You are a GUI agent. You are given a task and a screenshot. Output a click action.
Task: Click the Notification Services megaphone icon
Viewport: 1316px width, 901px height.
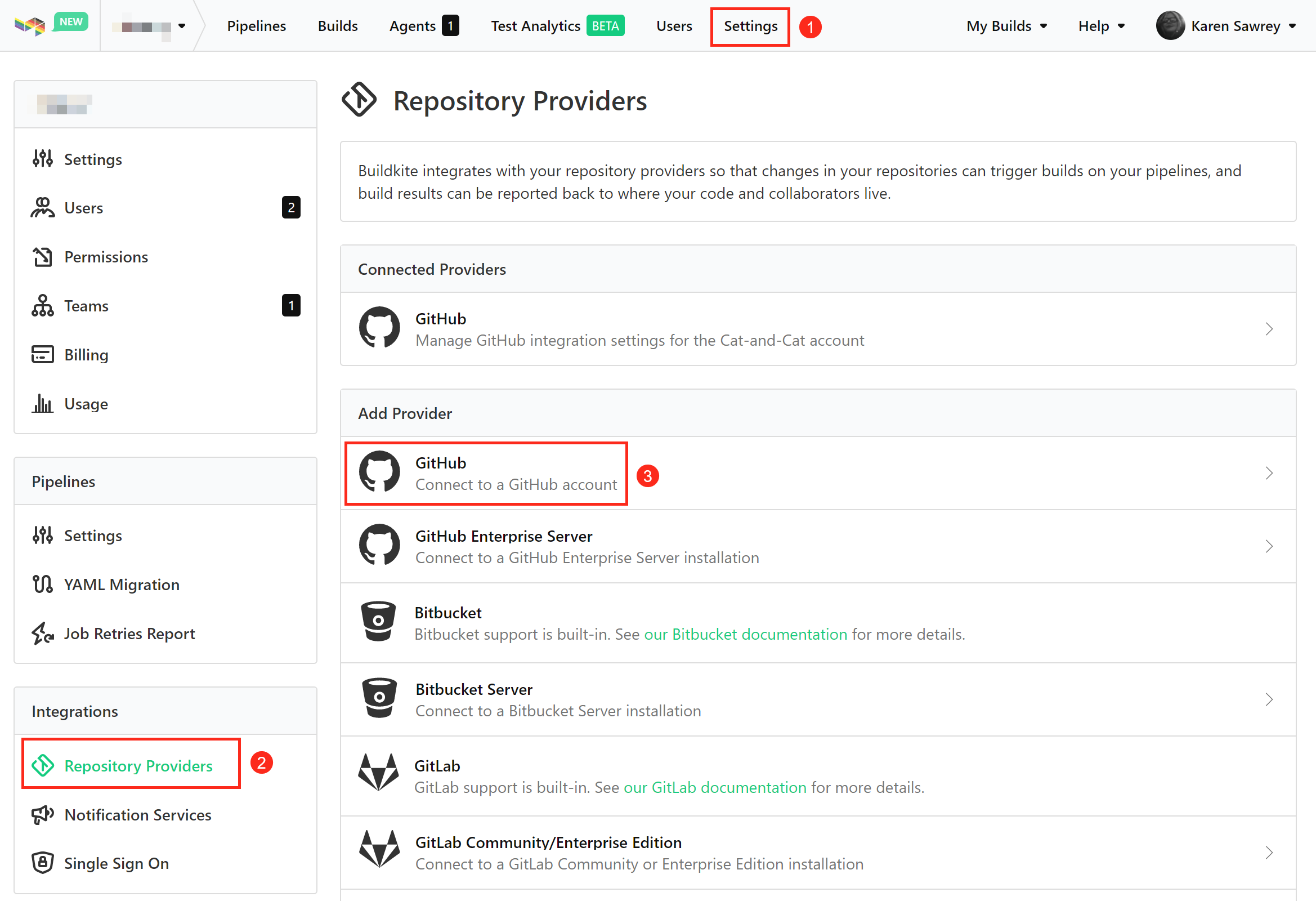click(42, 814)
